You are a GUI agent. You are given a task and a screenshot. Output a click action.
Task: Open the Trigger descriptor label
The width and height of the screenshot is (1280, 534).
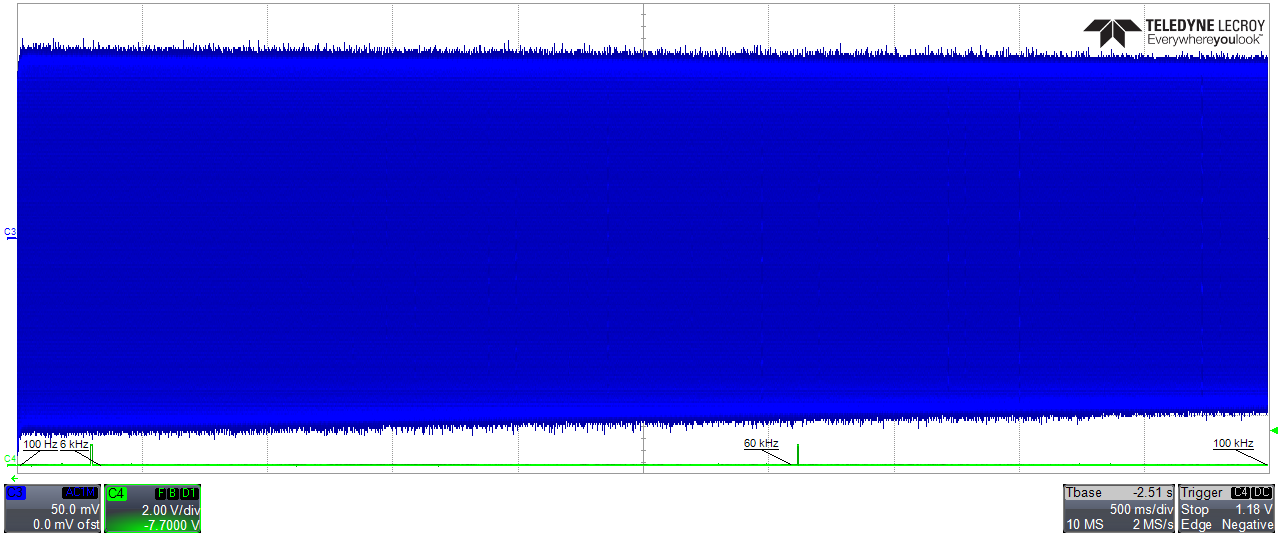click(1201, 493)
